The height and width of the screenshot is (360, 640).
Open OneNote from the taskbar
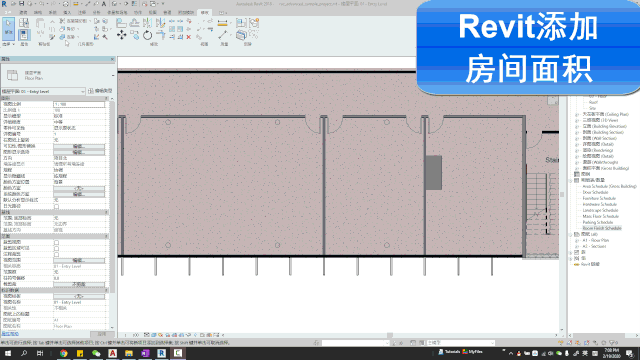click(145, 353)
